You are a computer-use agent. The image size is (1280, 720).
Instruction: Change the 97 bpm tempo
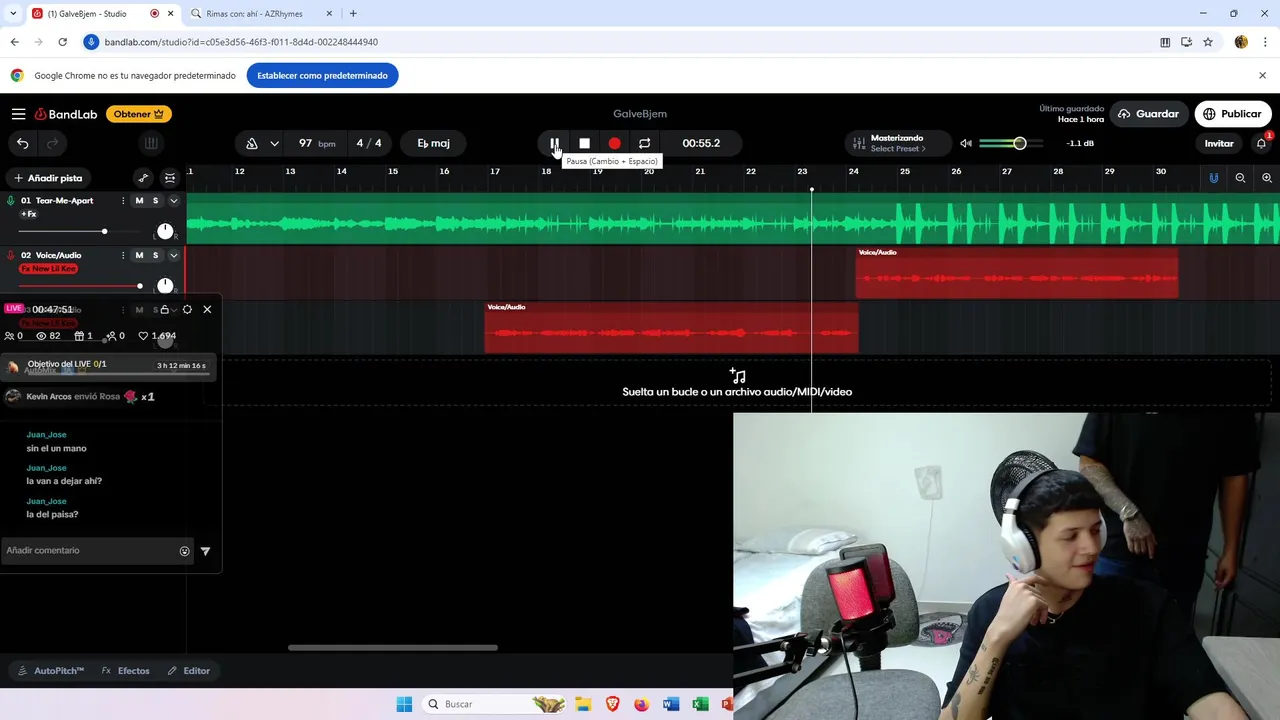tap(317, 143)
